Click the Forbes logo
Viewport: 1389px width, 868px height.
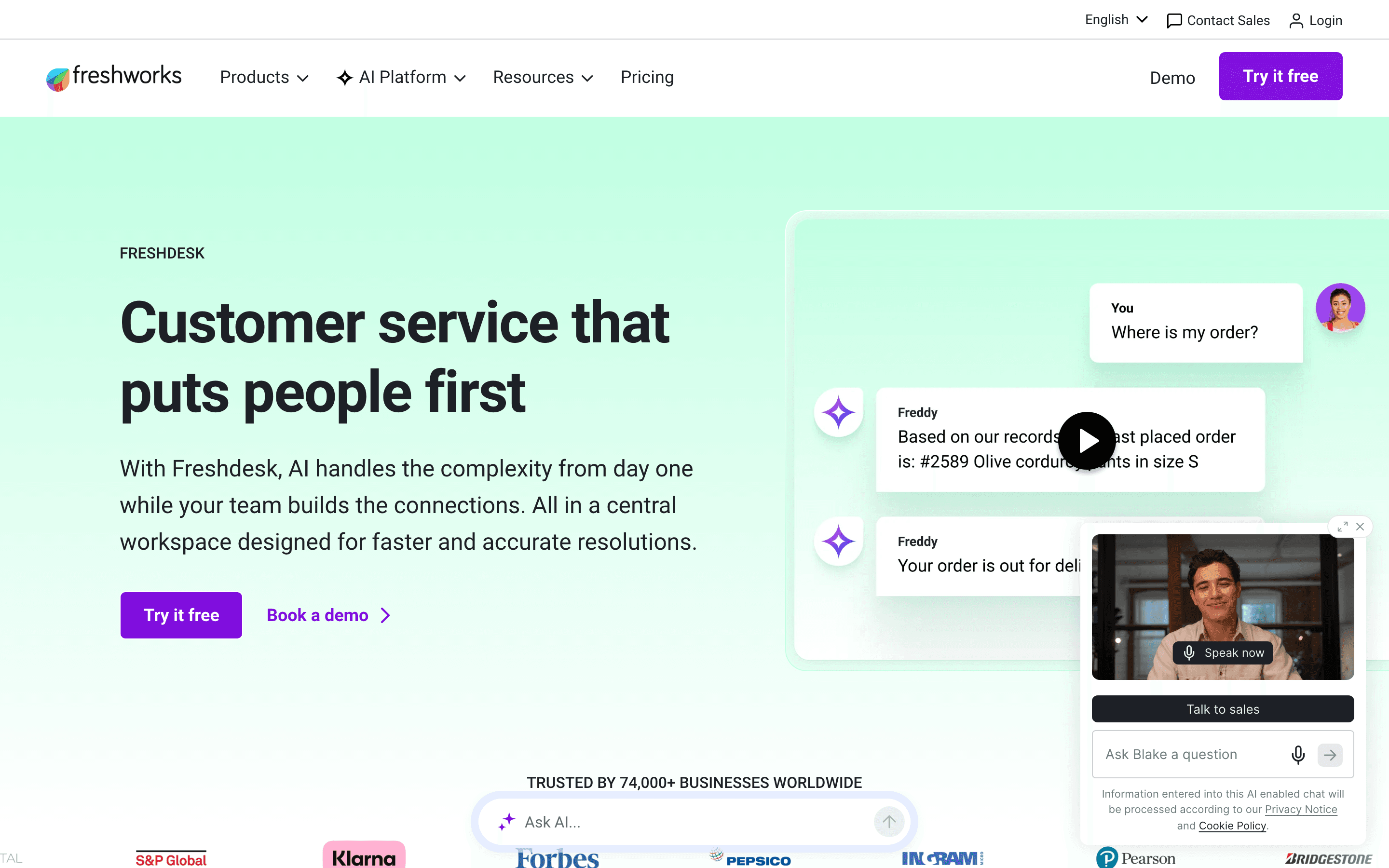click(x=558, y=858)
